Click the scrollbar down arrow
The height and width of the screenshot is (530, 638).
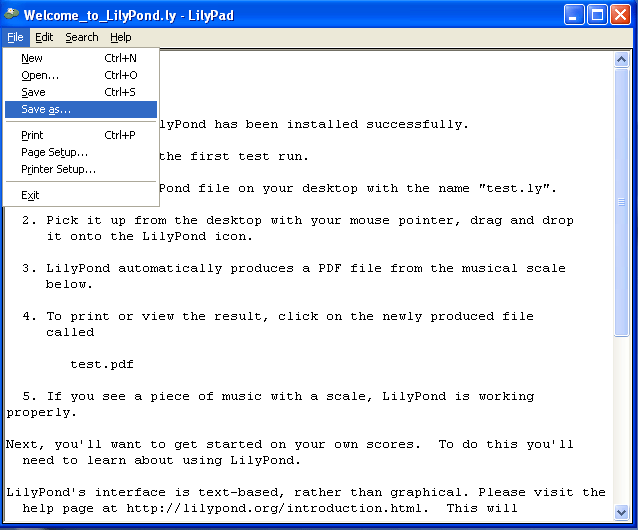pos(621,513)
